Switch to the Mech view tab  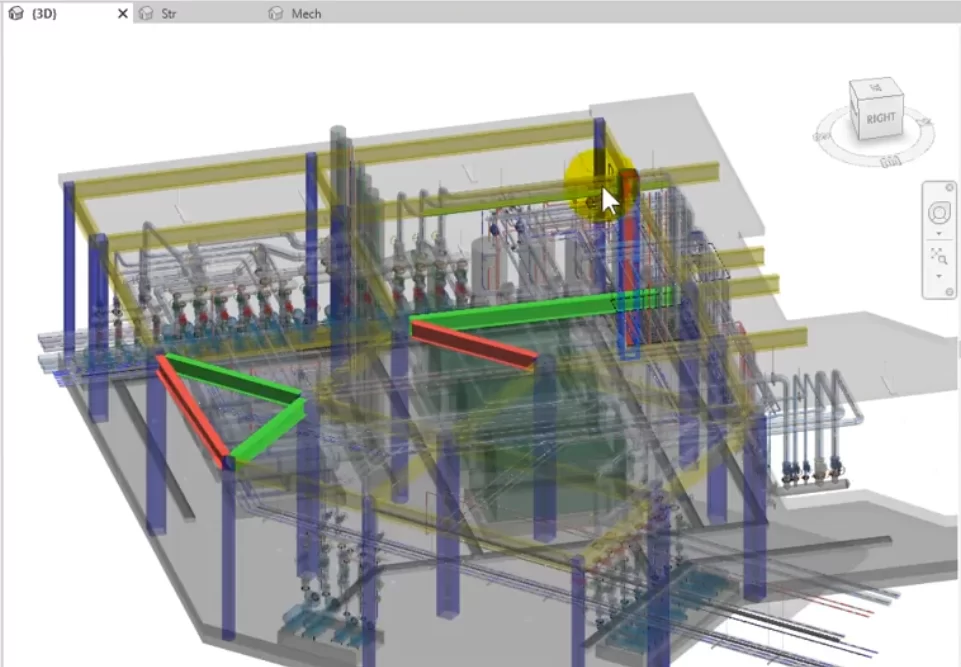click(x=306, y=14)
